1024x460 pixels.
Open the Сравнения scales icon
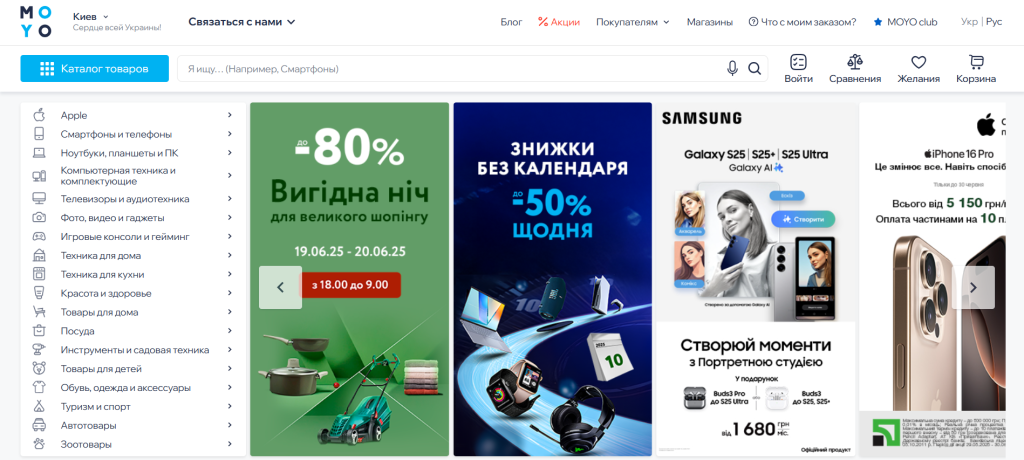[x=855, y=62]
